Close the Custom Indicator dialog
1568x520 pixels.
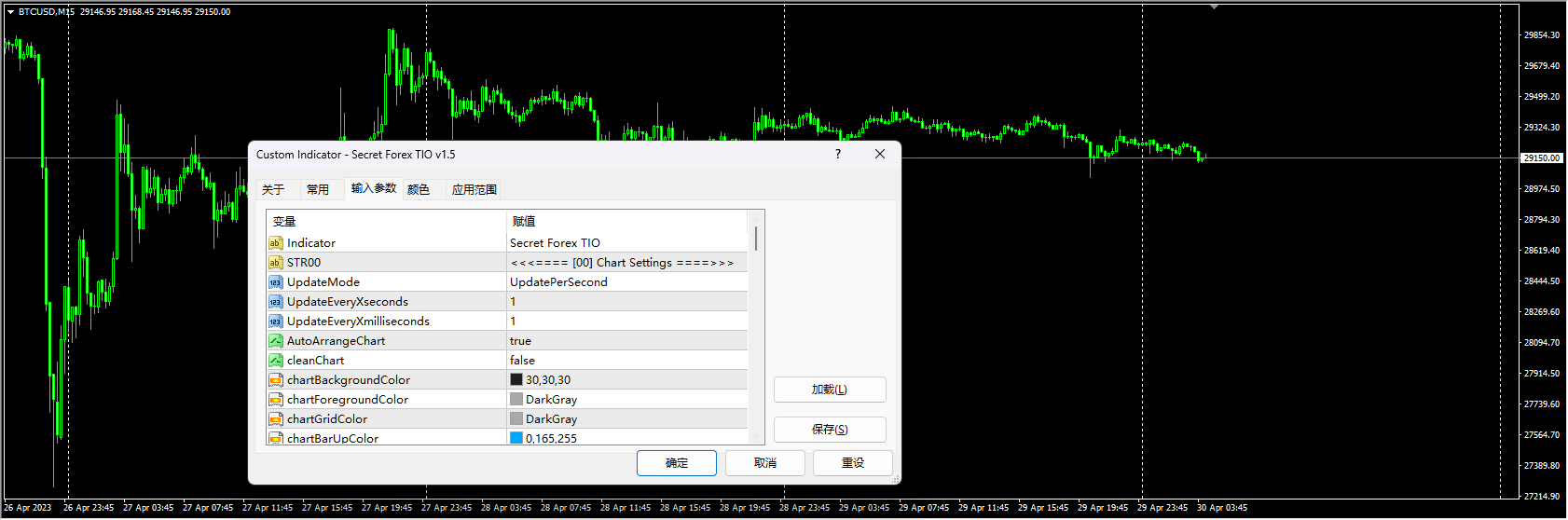[x=880, y=155]
